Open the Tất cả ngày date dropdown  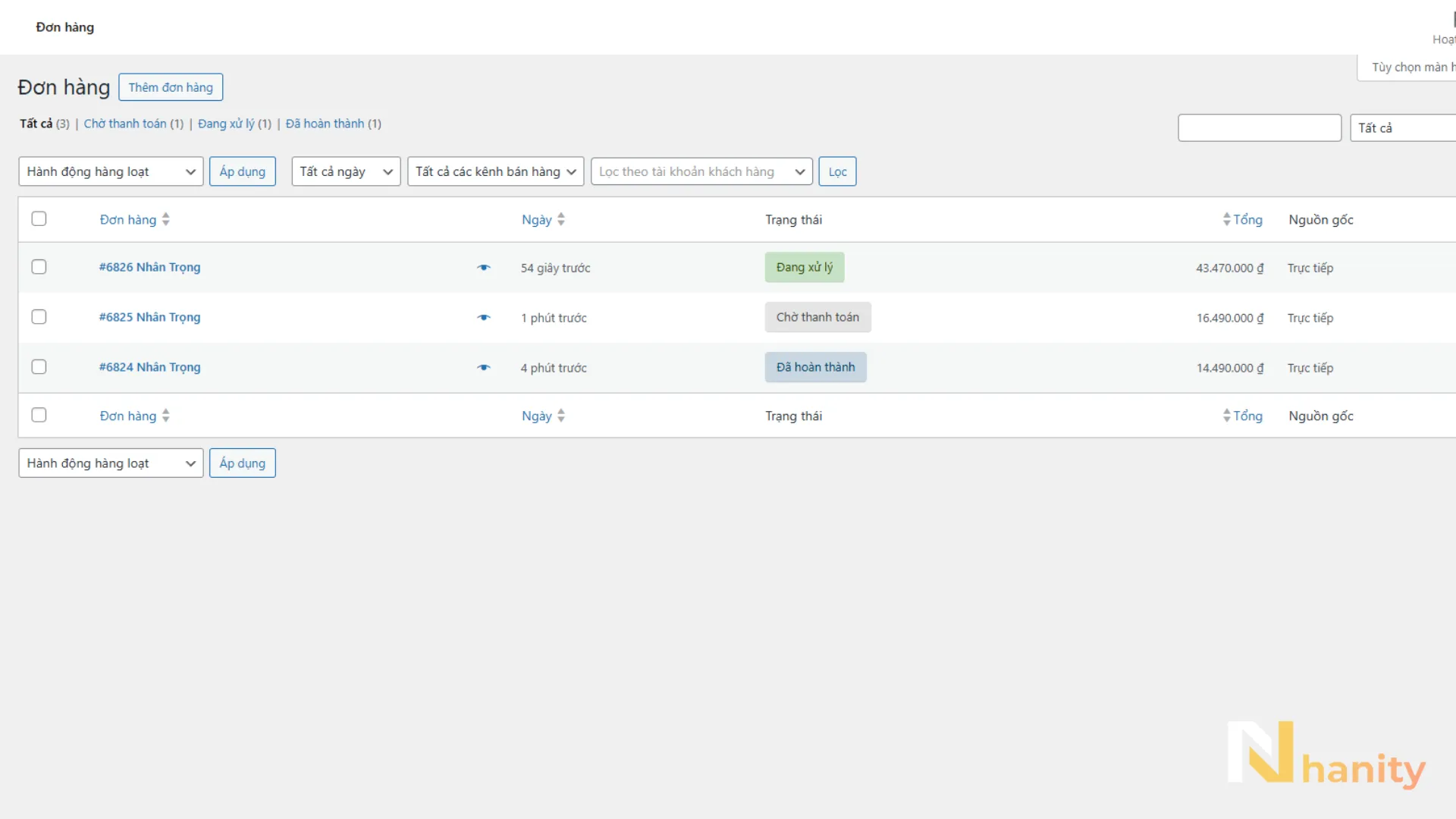point(346,171)
